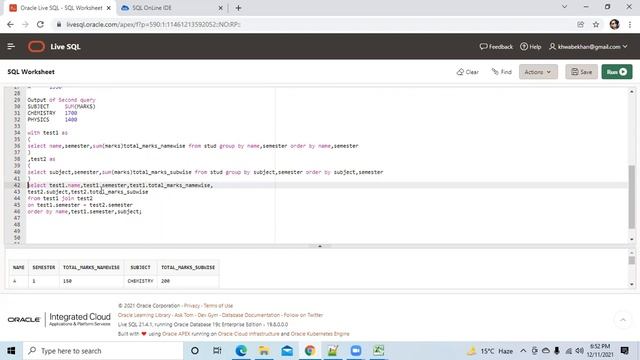Click the Windows taskbar search box
The width and height of the screenshot is (640, 360).
[x=103, y=351]
